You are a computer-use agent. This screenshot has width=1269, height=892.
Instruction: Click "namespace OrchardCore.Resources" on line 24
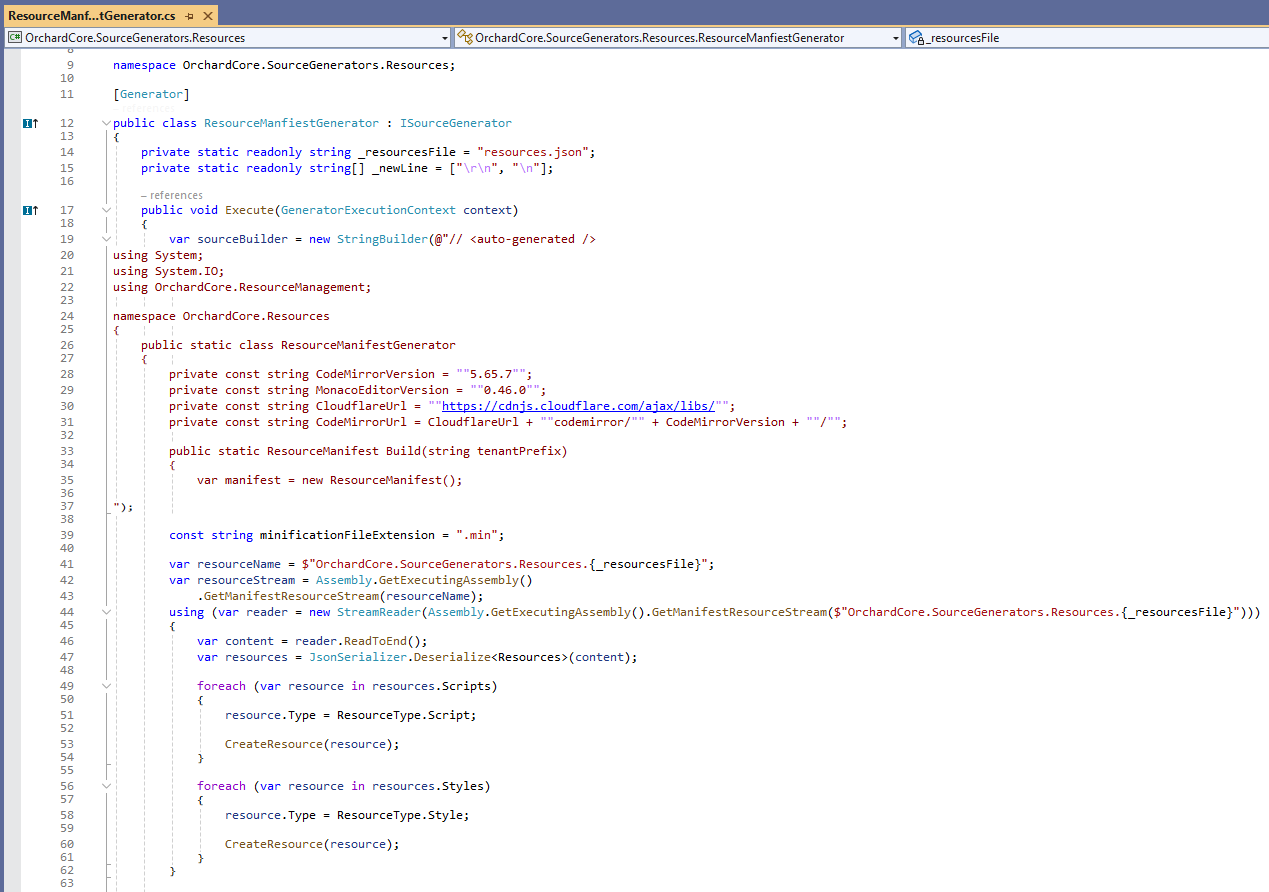click(221, 316)
